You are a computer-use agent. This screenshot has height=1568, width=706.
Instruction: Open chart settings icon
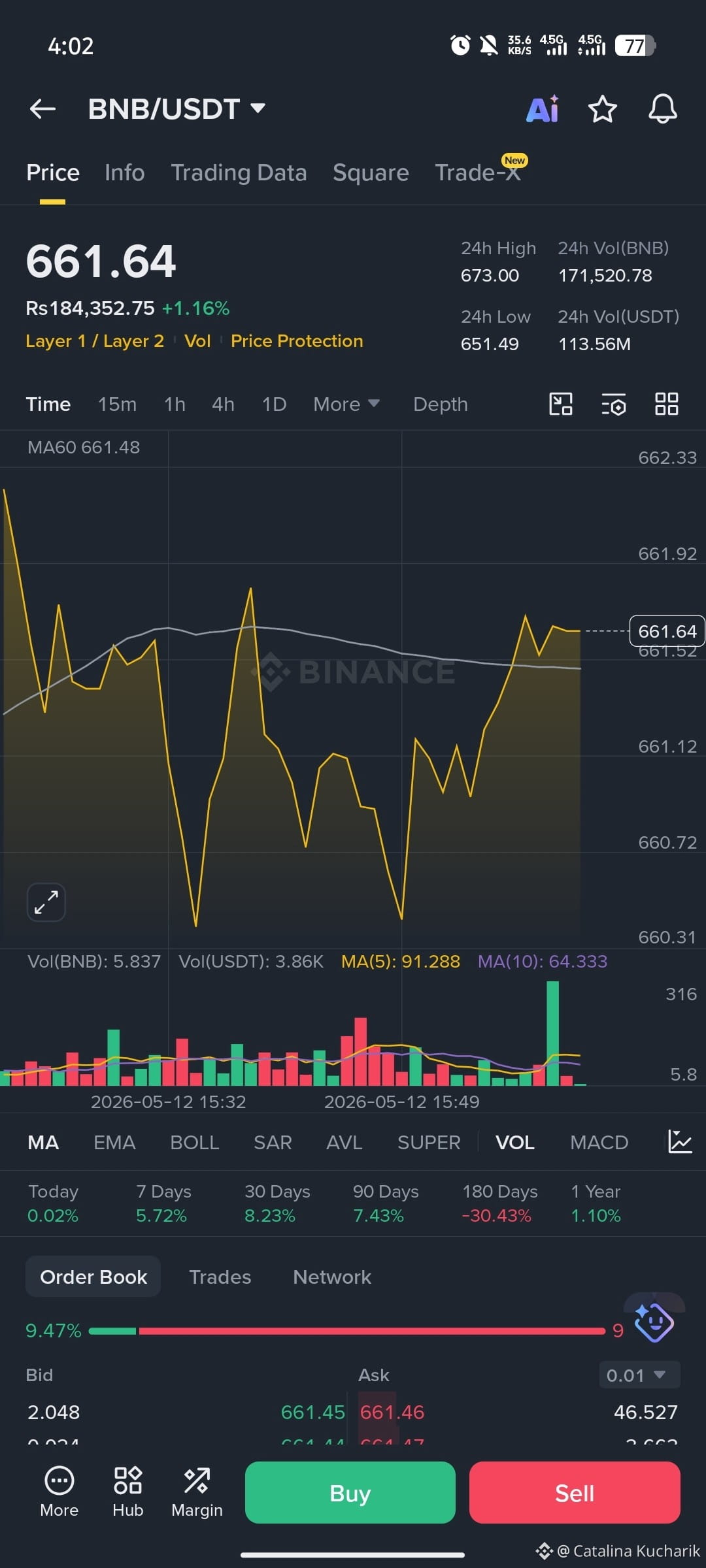pyautogui.click(x=613, y=404)
